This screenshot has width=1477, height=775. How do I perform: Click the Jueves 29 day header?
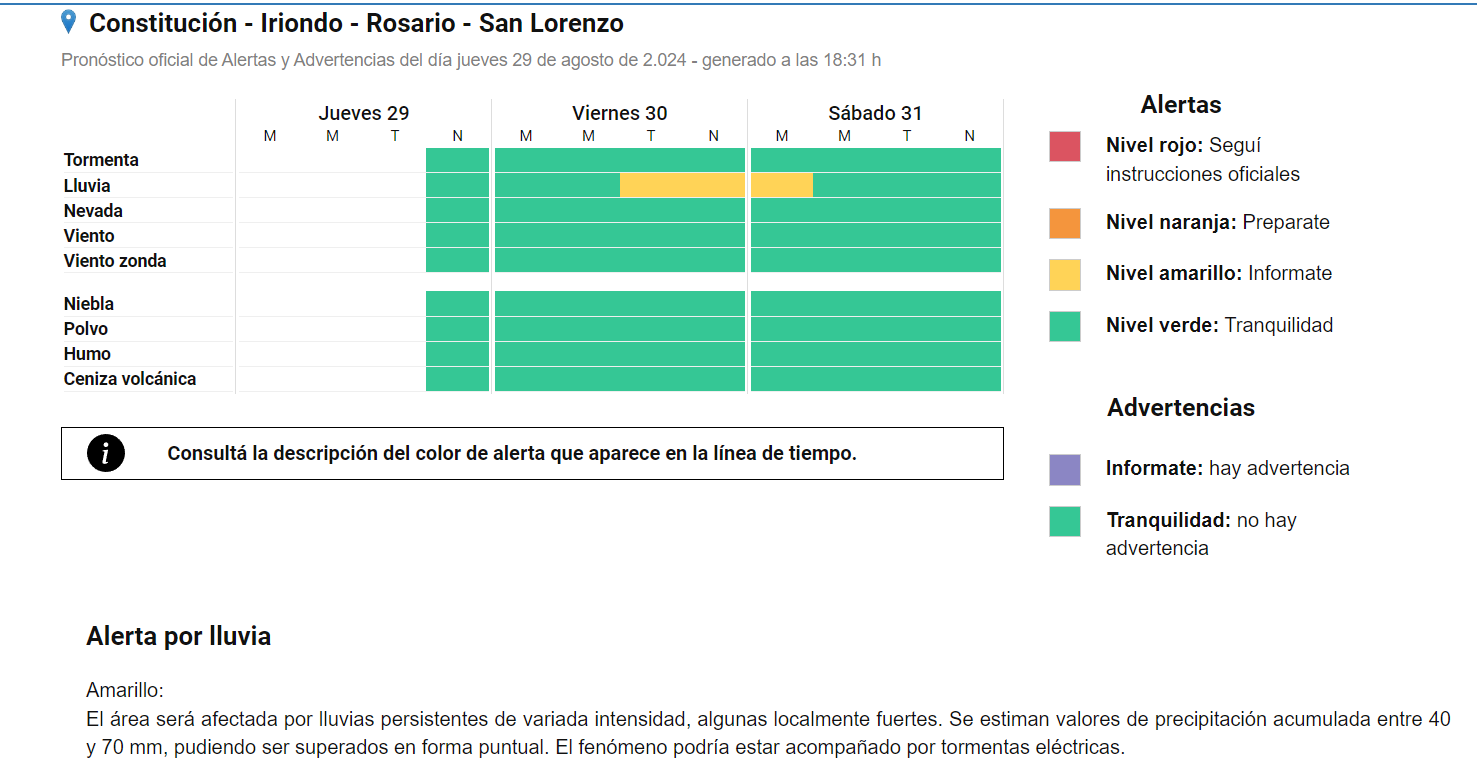[364, 113]
